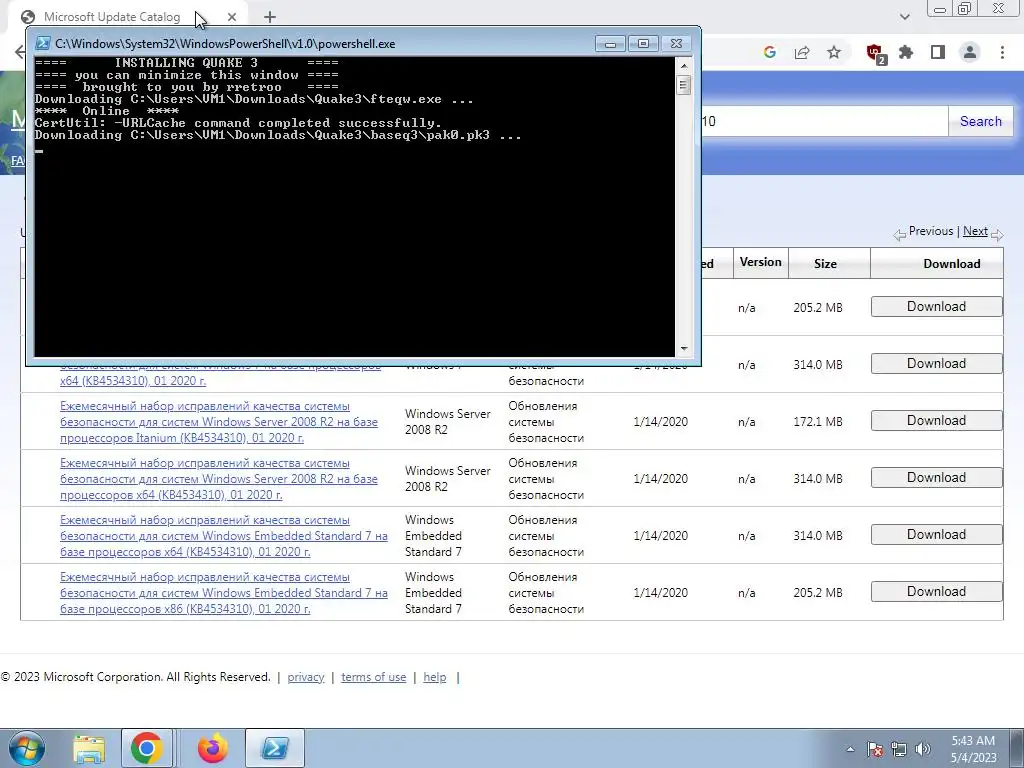Viewport: 1024px width, 768px height.
Task: Click the 172.1 MB size cell
Action: click(818, 422)
